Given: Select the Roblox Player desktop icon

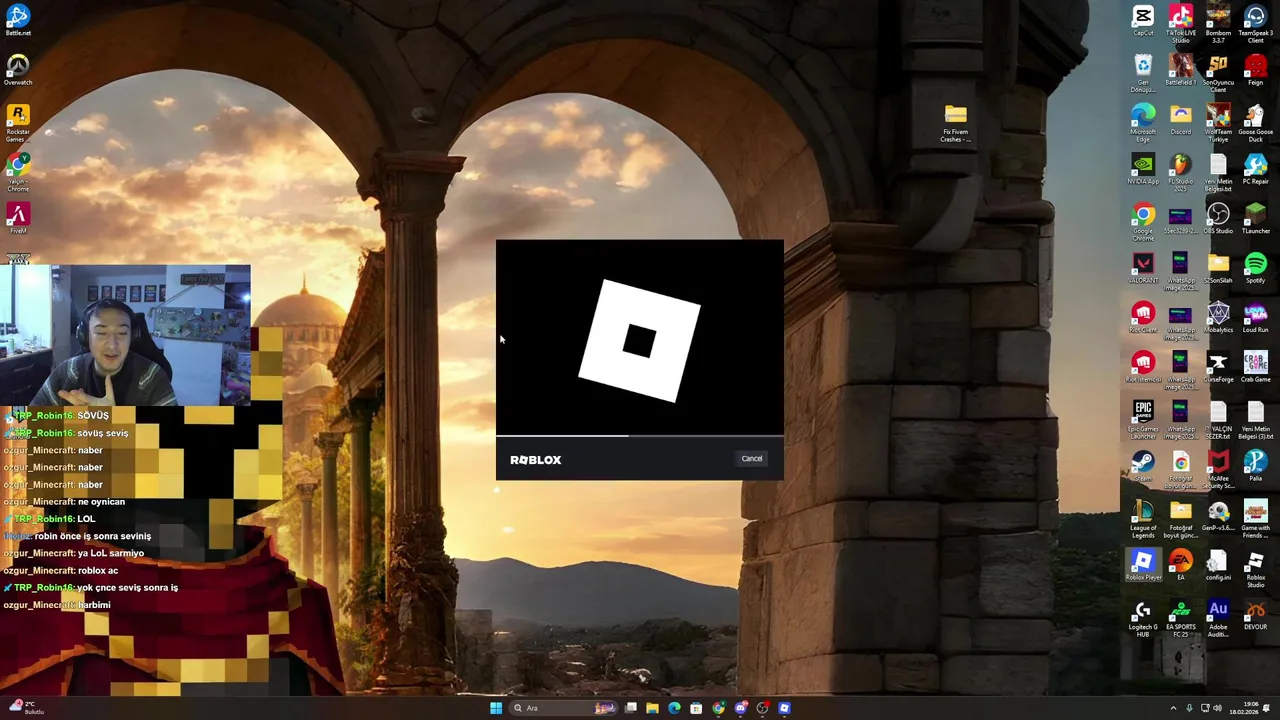Looking at the screenshot, I should 1143,565.
